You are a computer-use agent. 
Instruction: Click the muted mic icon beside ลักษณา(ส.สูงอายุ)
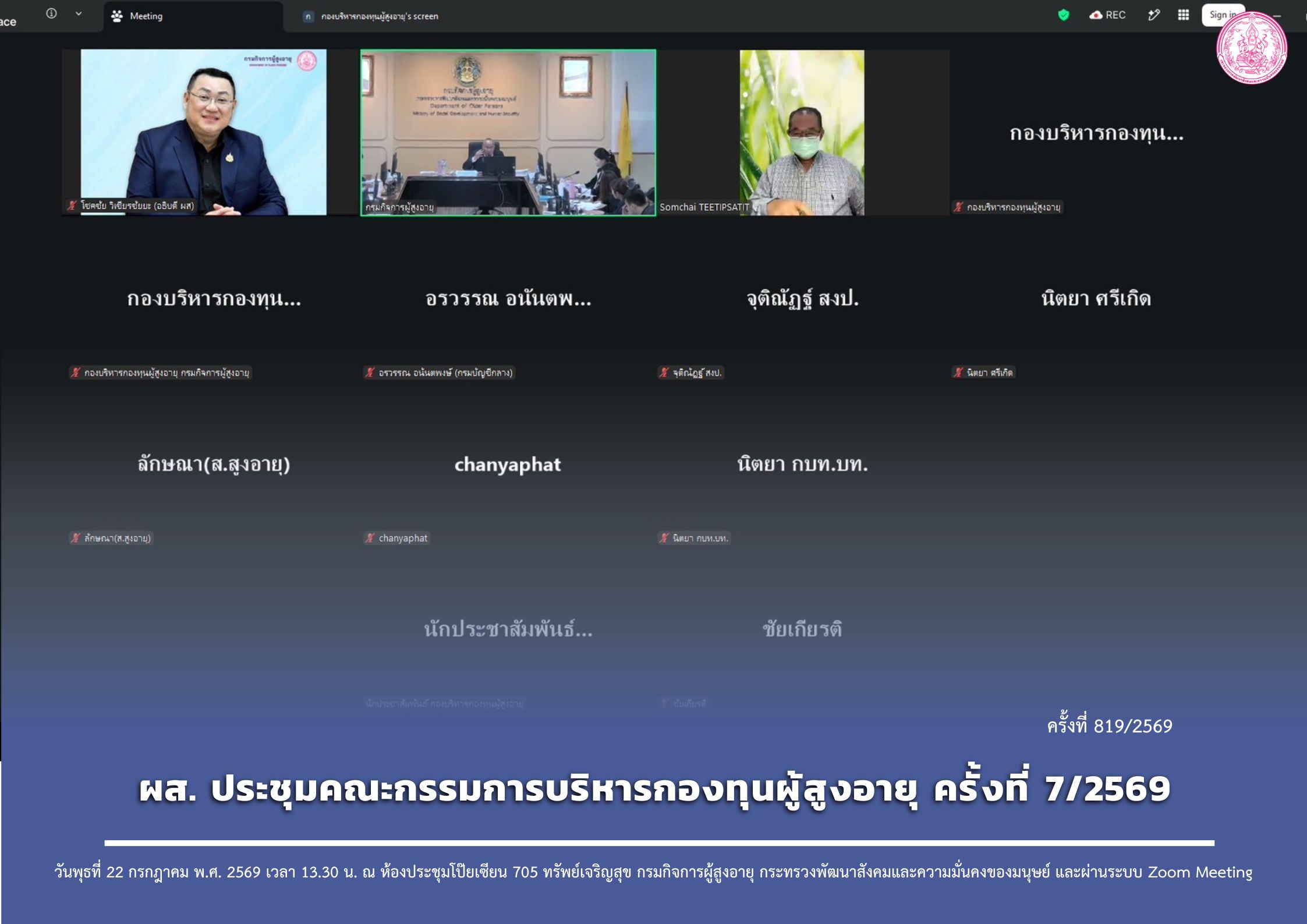tap(76, 538)
